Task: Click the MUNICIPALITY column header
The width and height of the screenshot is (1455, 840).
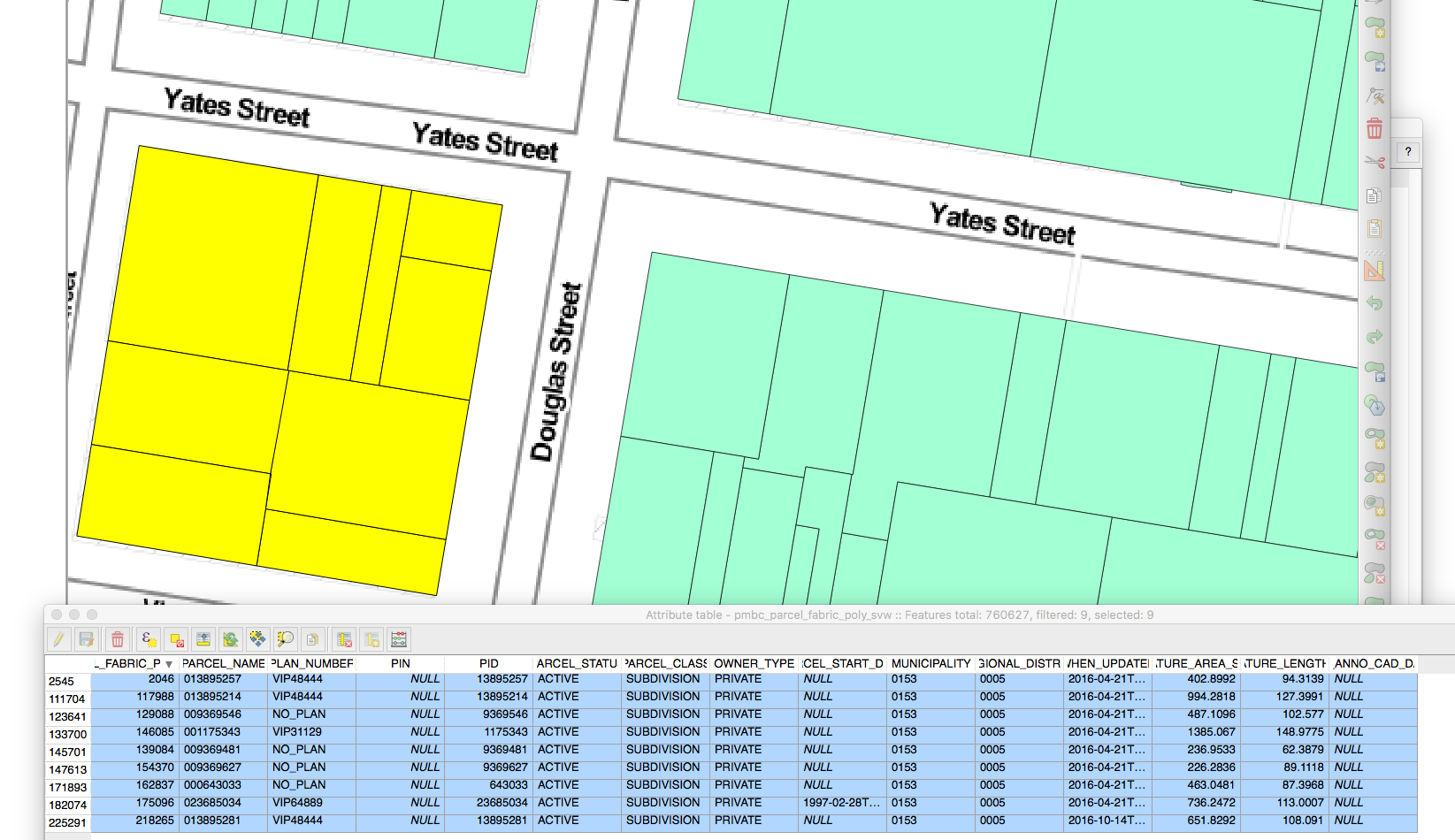Action: [930, 663]
